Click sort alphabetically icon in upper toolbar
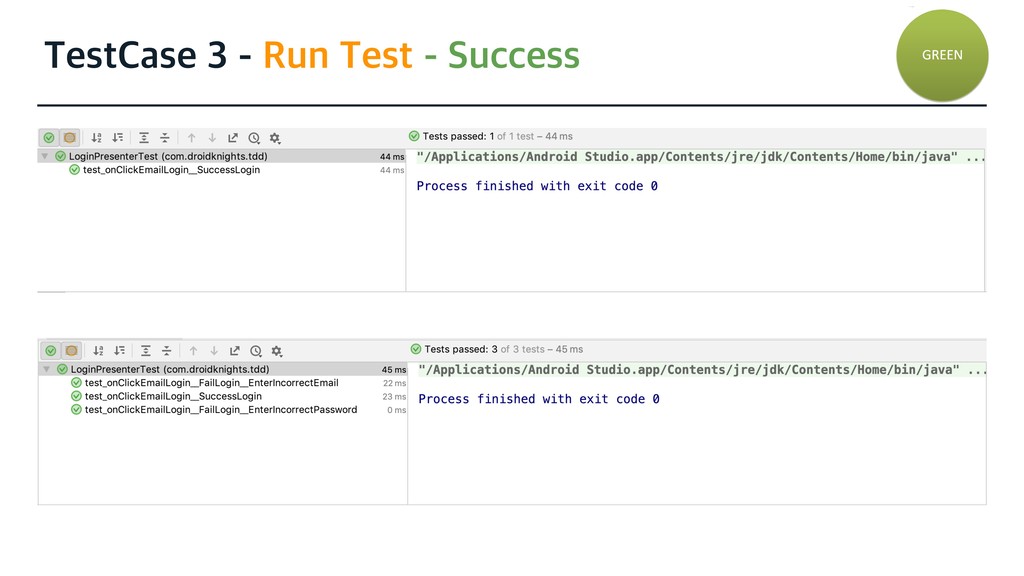 [97, 138]
